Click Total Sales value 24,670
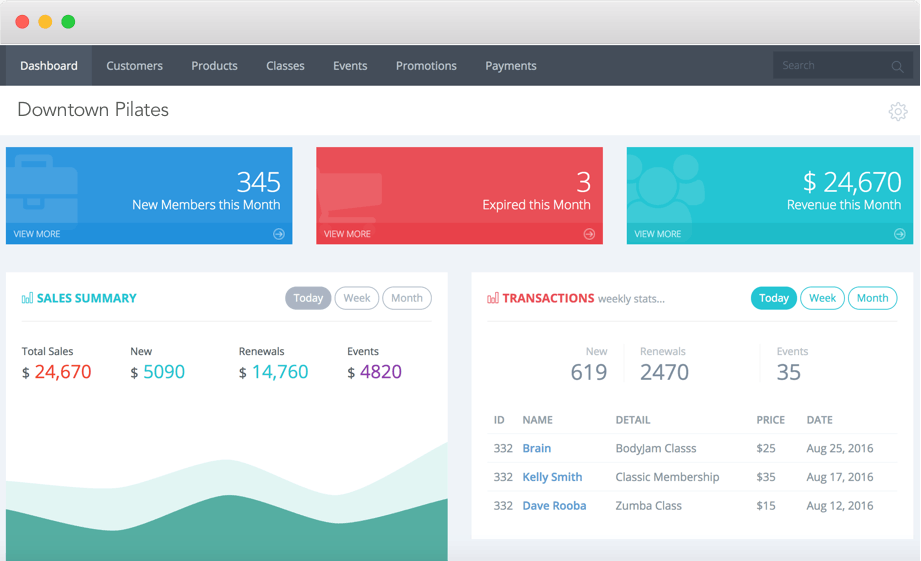The height and width of the screenshot is (561, 921). click(x=63, y=372)
